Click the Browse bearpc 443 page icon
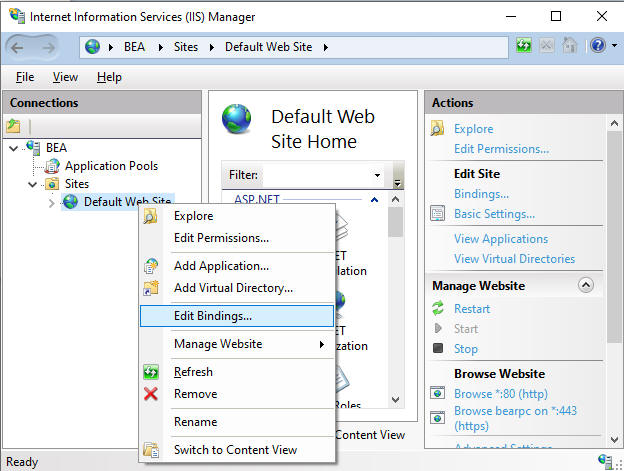 point(437,418)
